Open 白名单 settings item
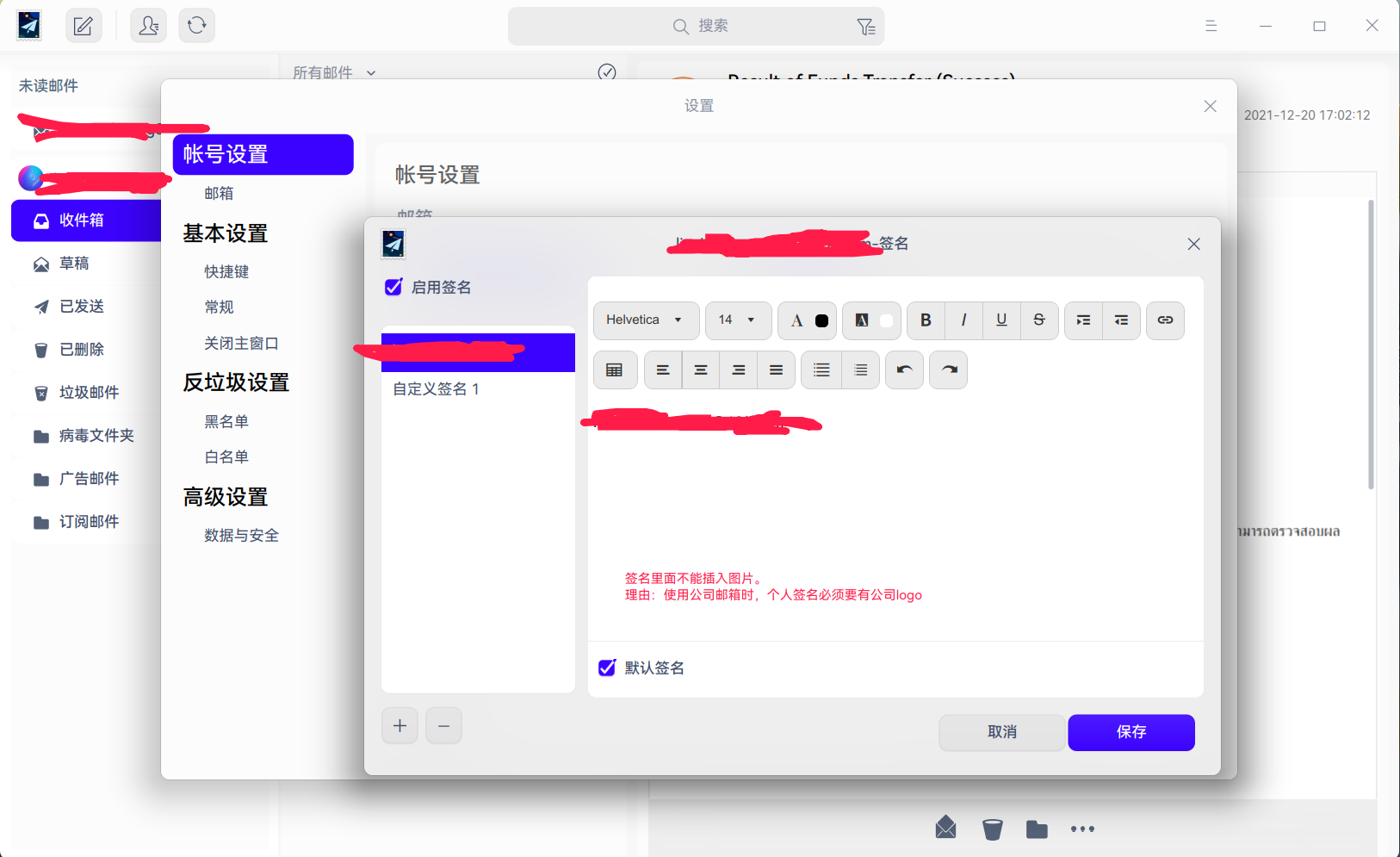 pyautogui.click(x=226, y=457)
